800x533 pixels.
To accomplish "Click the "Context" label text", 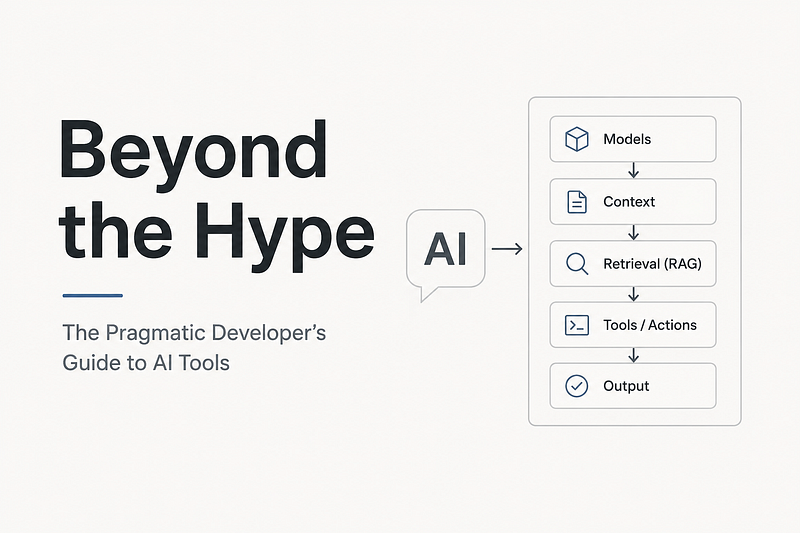I will [x=629, y=202].
